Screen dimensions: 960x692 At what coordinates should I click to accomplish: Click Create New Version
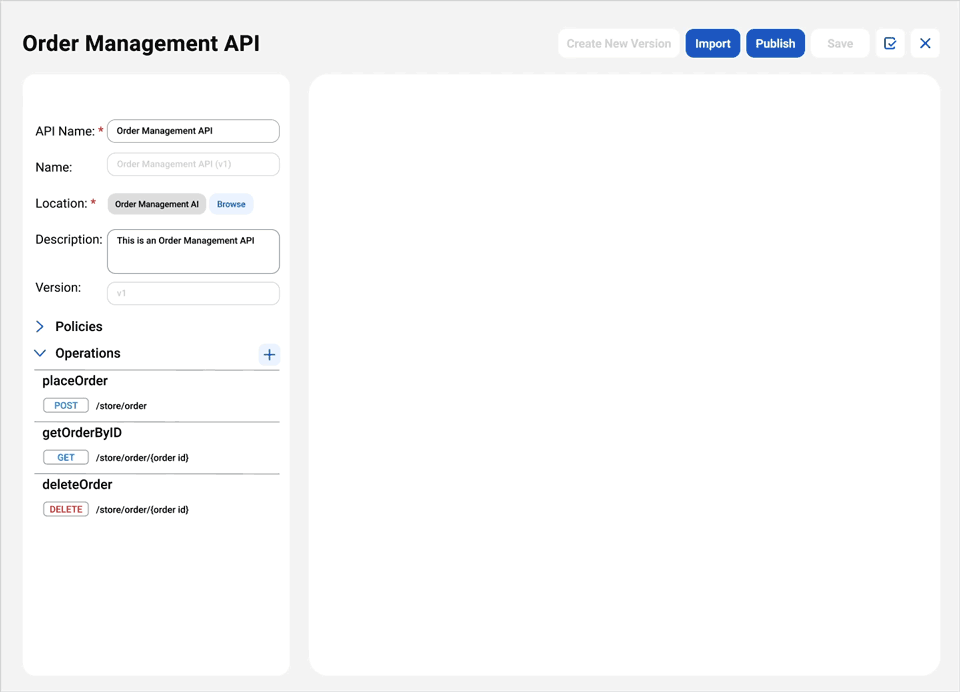[618, 43]
